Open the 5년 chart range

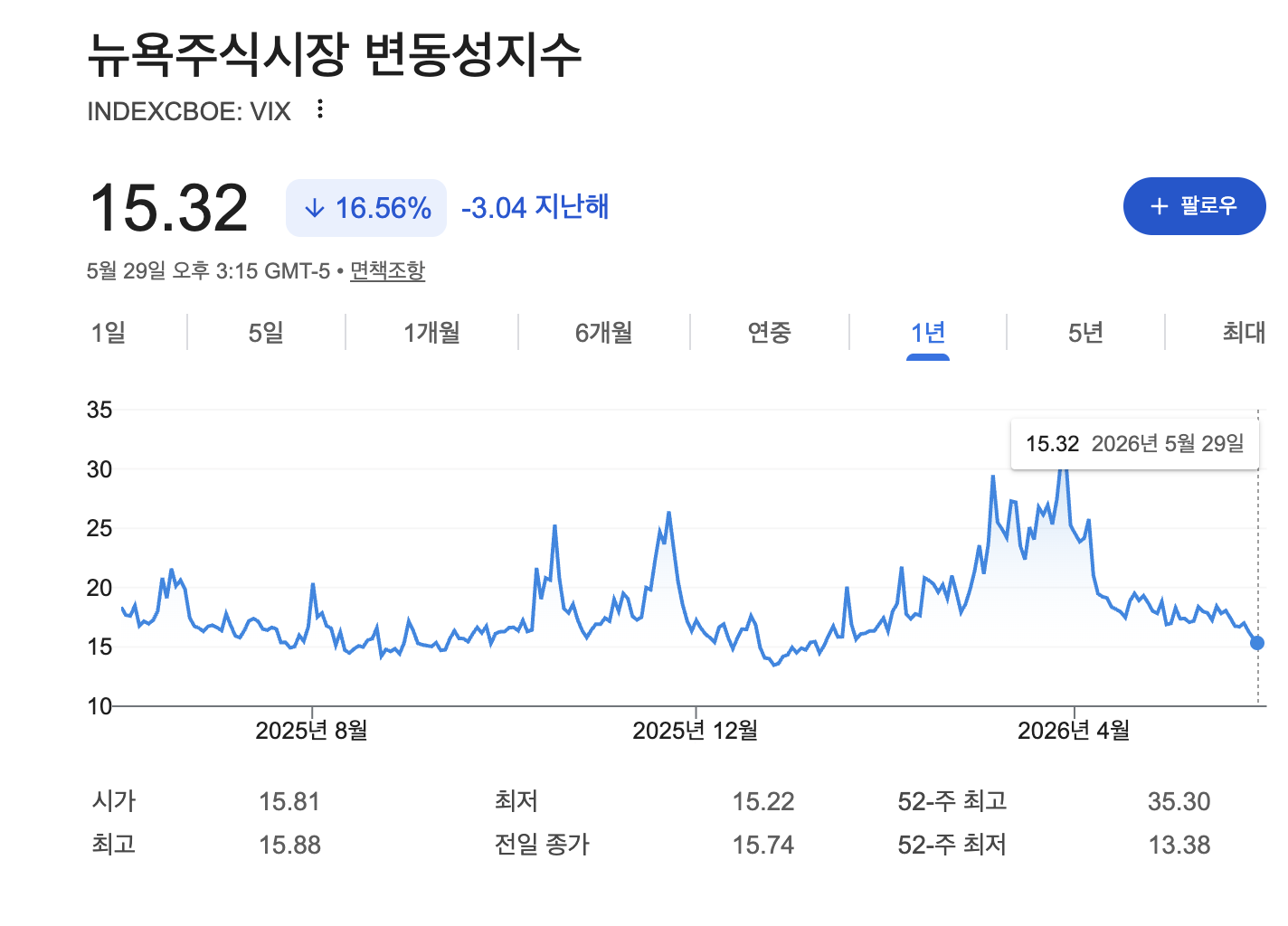[x=1085, y=333]
